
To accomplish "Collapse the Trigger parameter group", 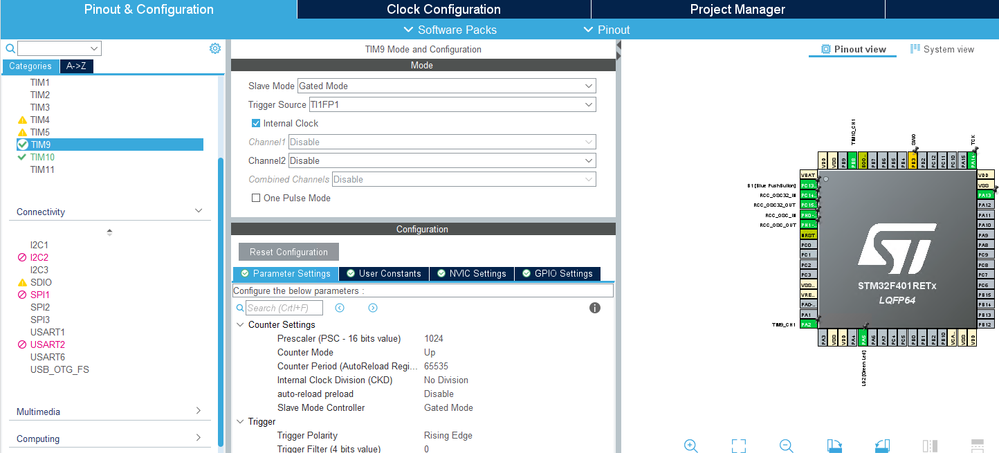I will 240,422.
